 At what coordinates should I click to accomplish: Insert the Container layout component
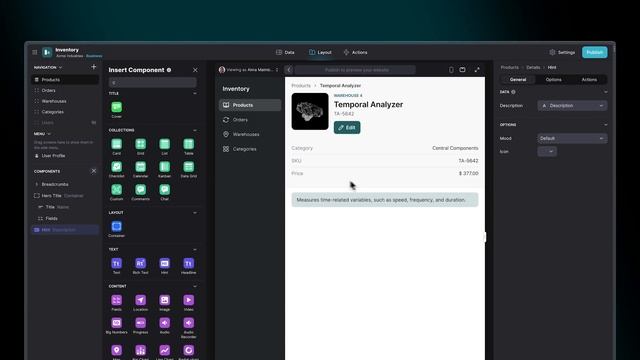[x=116, y=227]
